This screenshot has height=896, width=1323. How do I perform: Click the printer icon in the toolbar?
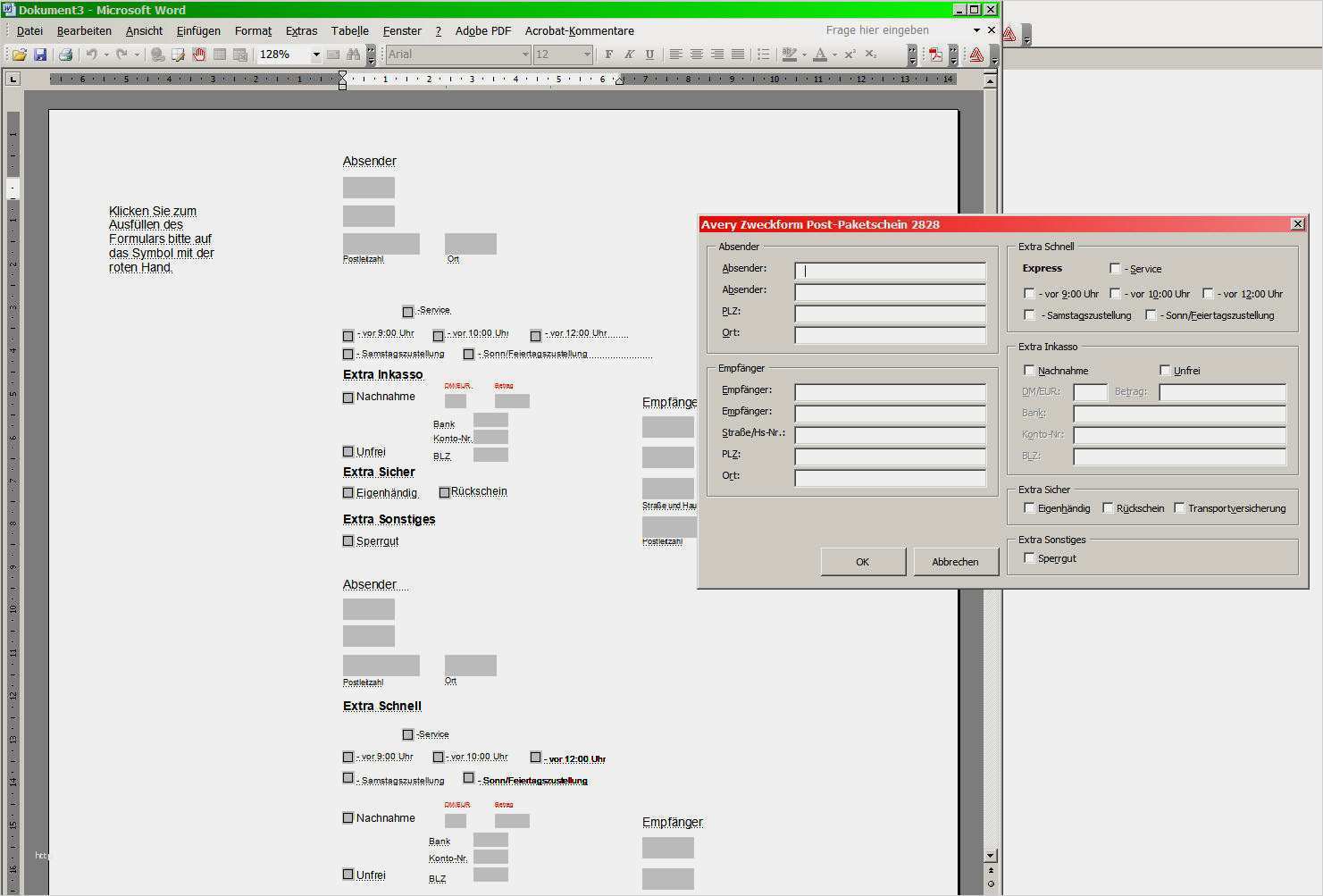65,54
